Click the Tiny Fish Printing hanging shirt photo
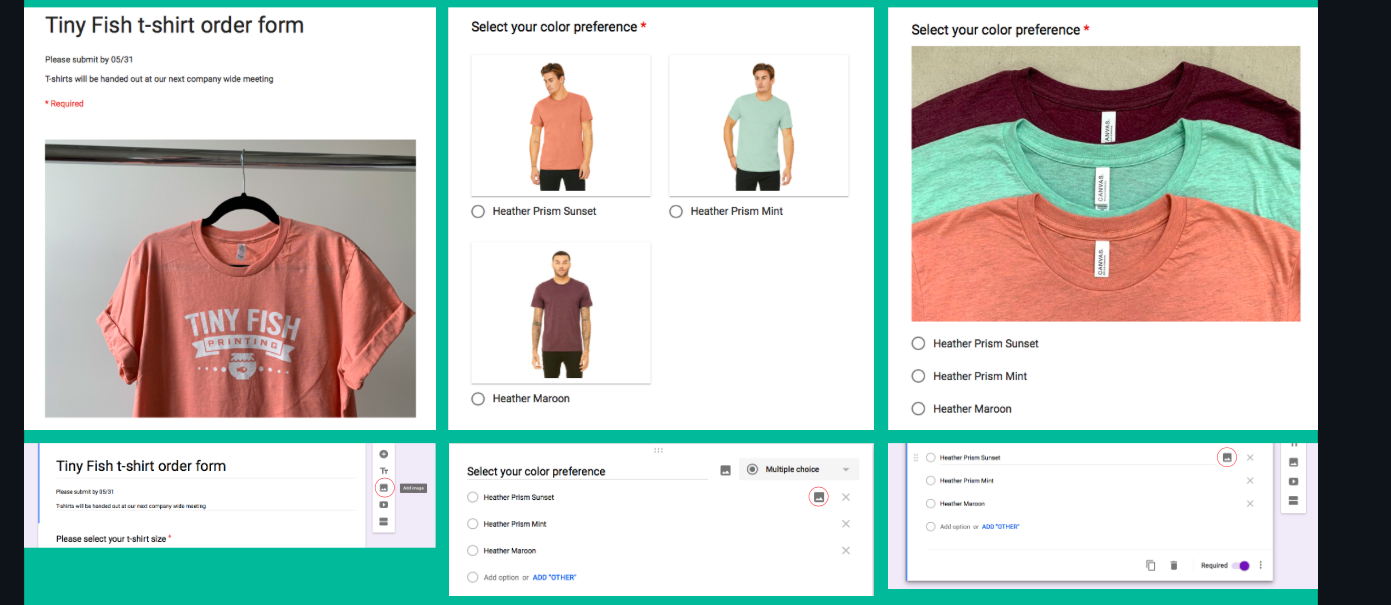1391x605 pixels. point(230,278)
